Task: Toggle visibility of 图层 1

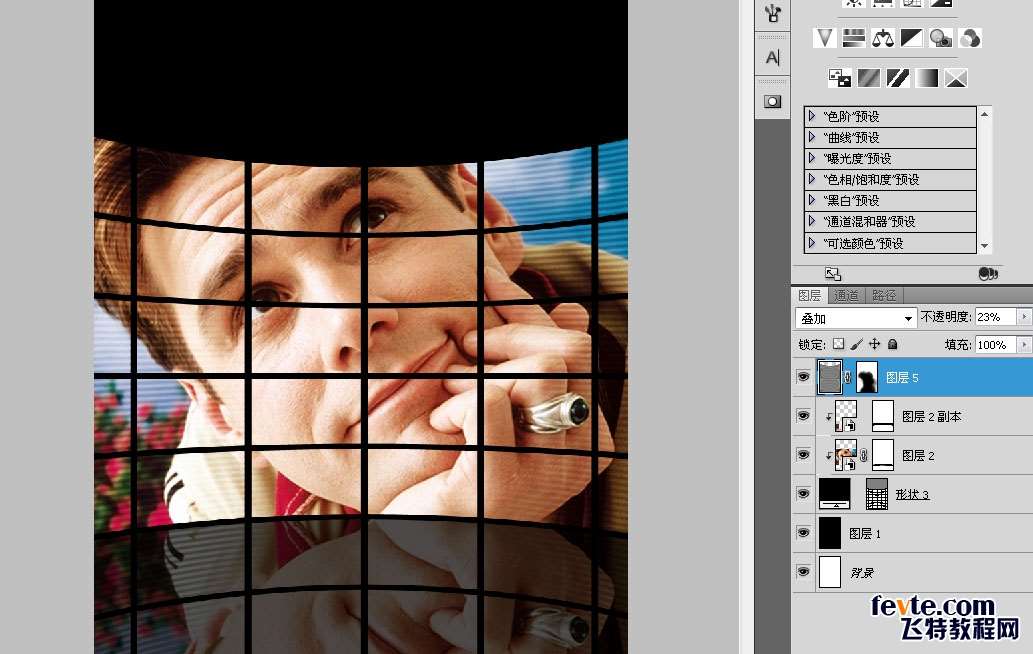Action: tap(803, 533)
